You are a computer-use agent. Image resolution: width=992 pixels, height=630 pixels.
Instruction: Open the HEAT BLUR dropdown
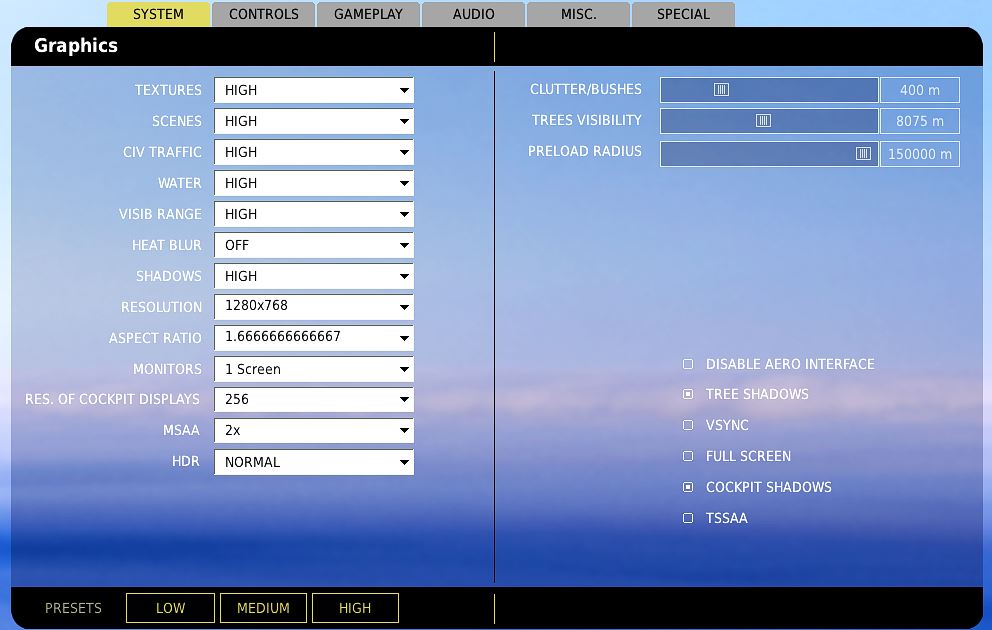[314, 245]
